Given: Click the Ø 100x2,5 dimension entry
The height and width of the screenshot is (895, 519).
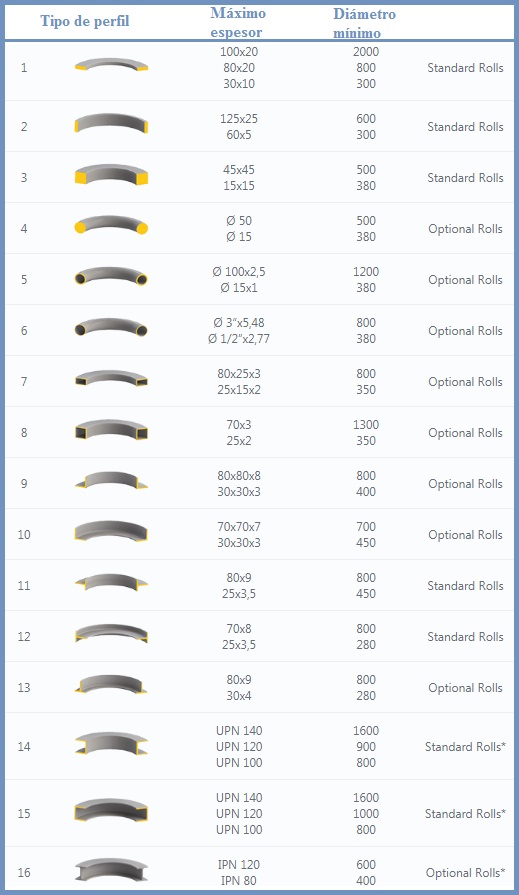Looking at the screenshot, I should click(x=239, y=272).
